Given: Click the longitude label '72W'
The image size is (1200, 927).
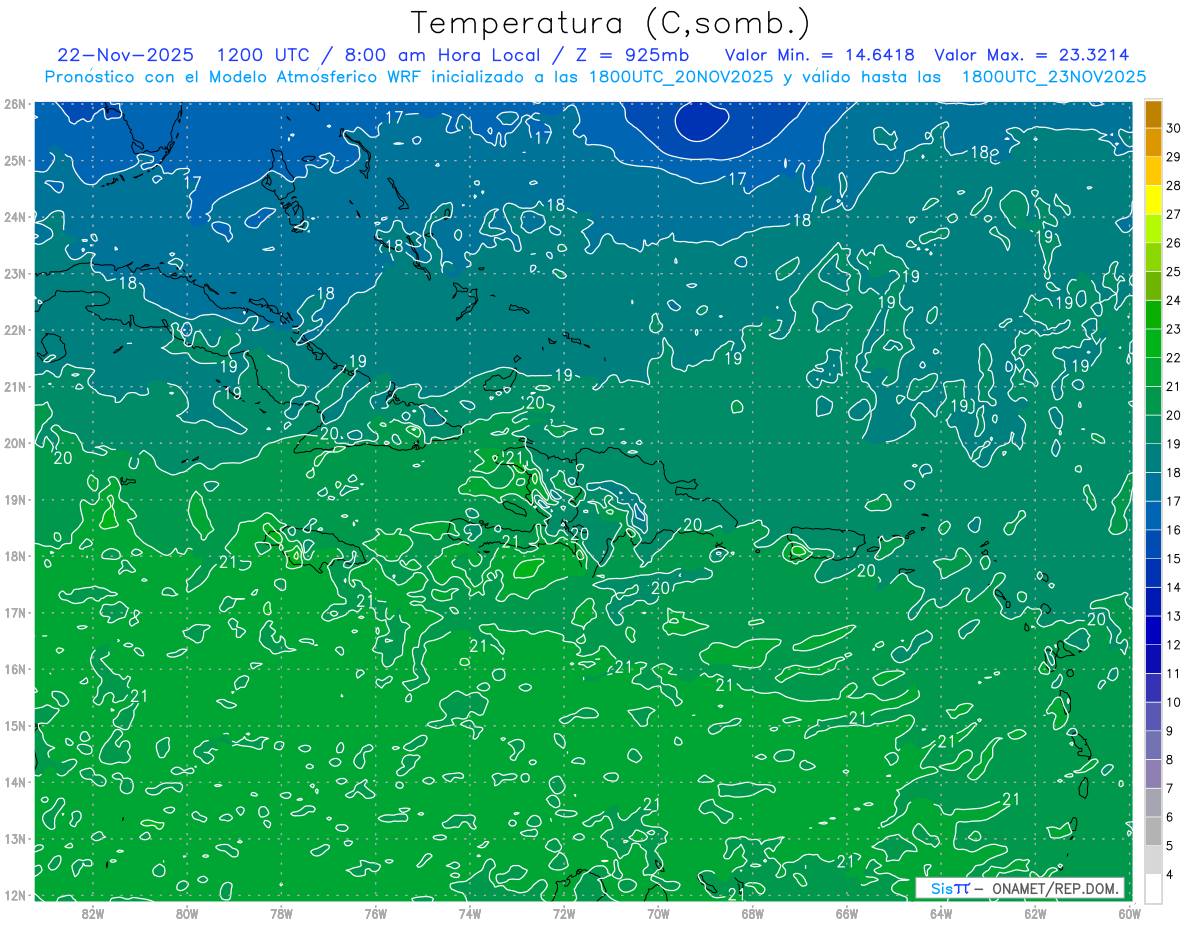Looking at the screenshot, I should coord(564,913).
